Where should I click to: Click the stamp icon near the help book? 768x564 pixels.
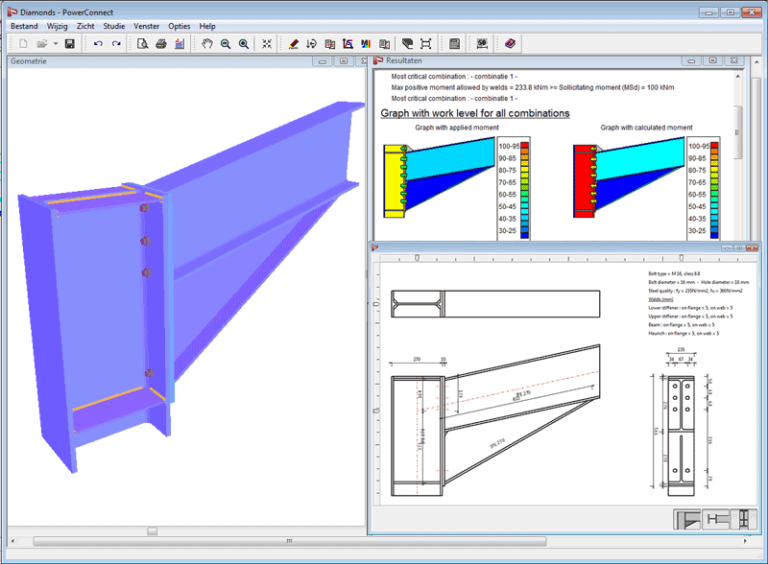(482, 44)
